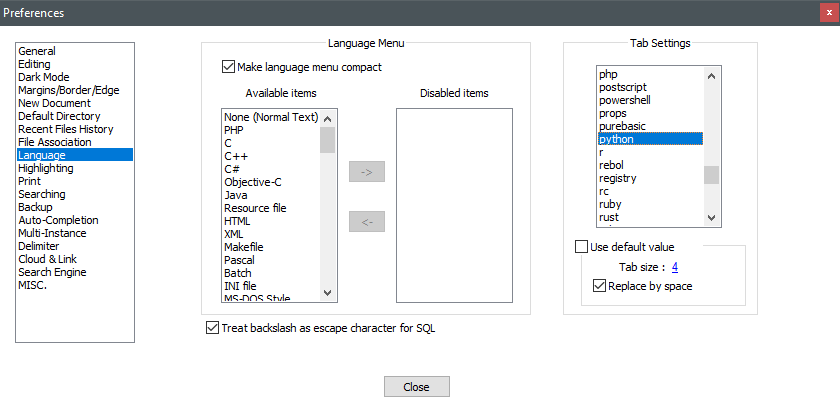Click Available items scrollbar down arrow
This screenshot has width=840, height=408.
point(328,293)
